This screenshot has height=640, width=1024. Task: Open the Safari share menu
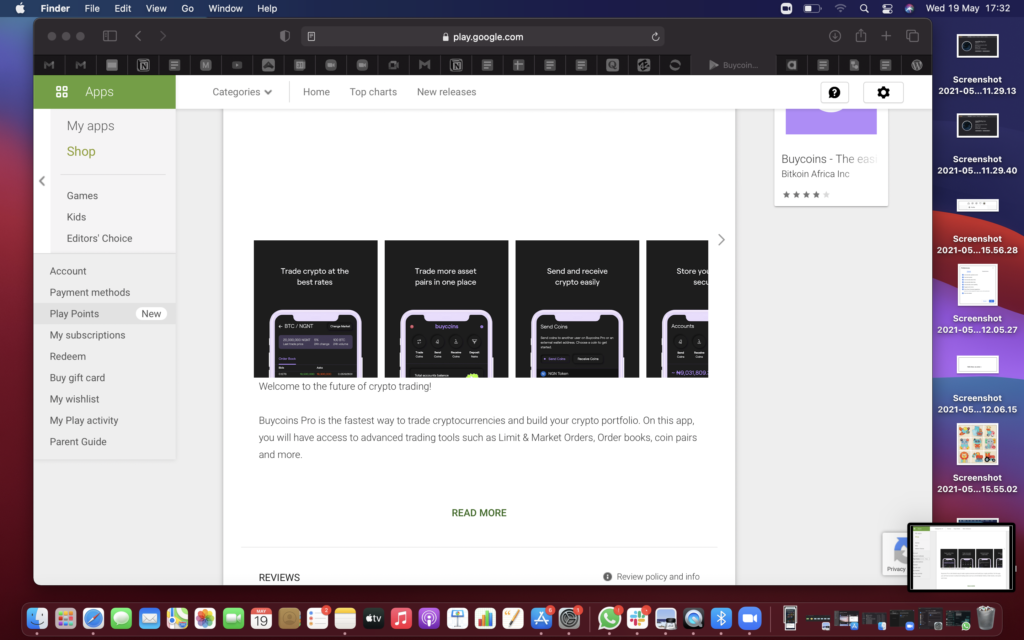(x=861, y=37)
